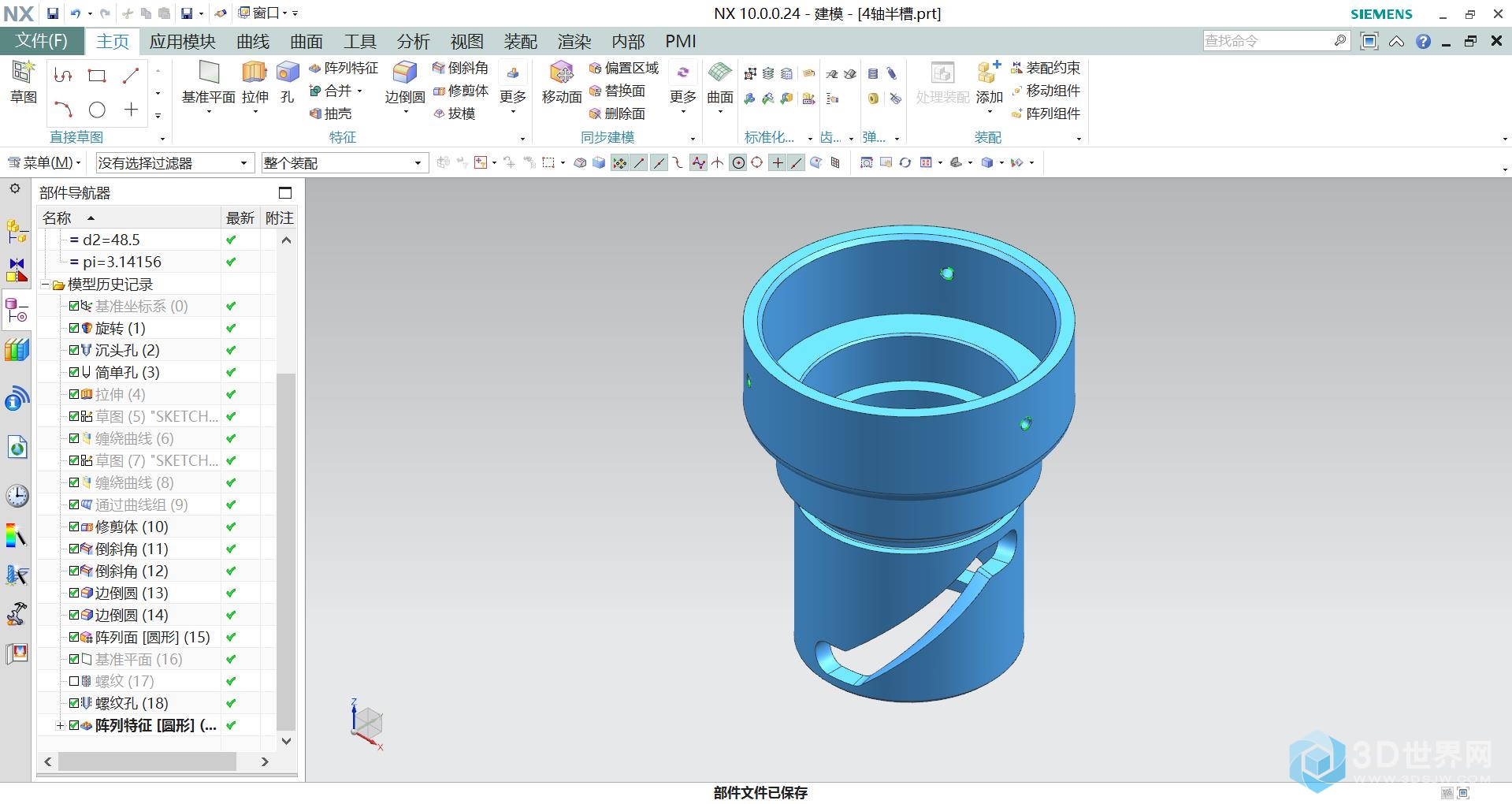Toggle checkbox for 阵列面 [圆形] (15)
1512x804 pixels.
click(x=74, y=637)
